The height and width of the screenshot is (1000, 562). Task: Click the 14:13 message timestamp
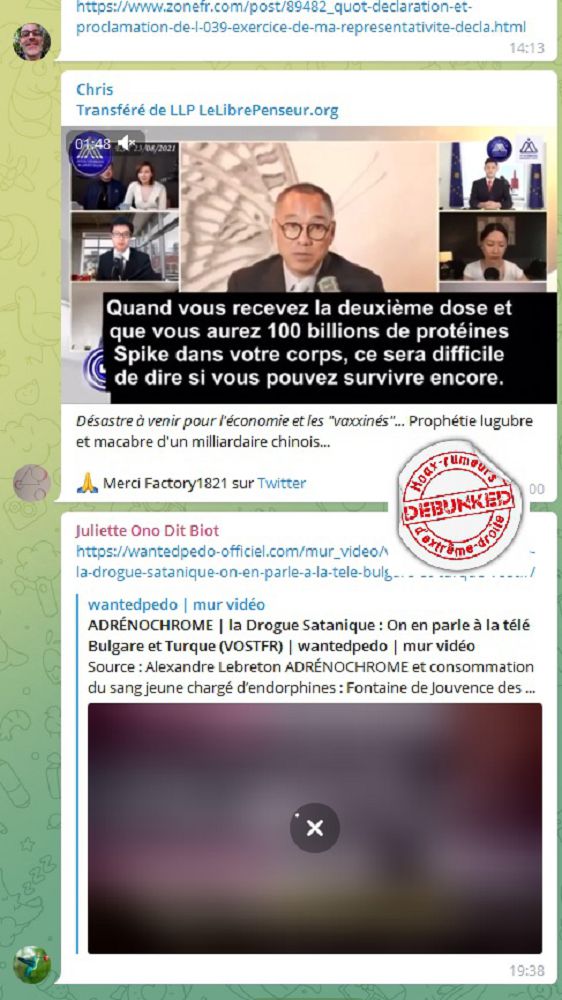(526, 48)
